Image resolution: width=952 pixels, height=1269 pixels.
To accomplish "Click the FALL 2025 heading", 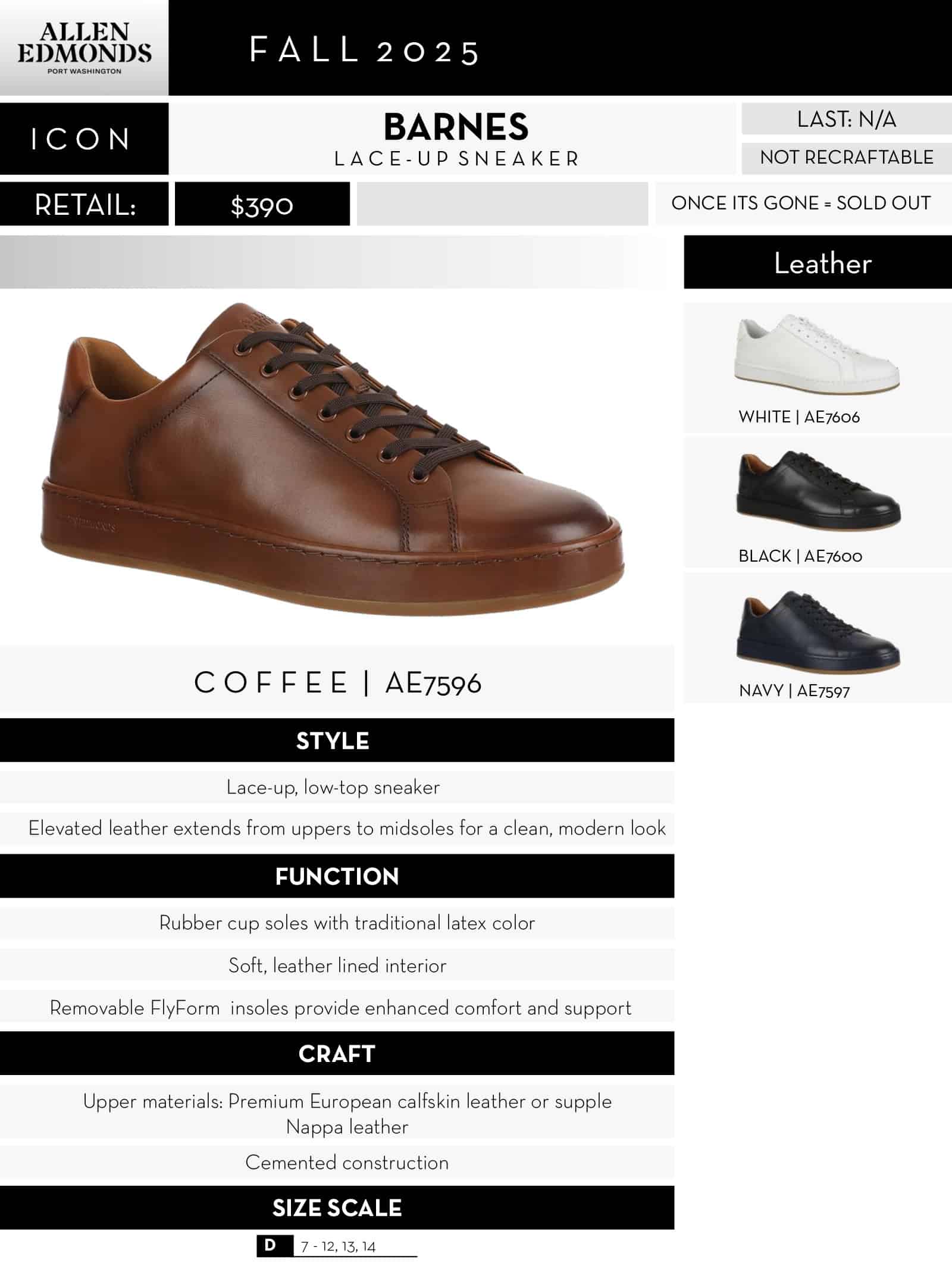I will point(364,50).
